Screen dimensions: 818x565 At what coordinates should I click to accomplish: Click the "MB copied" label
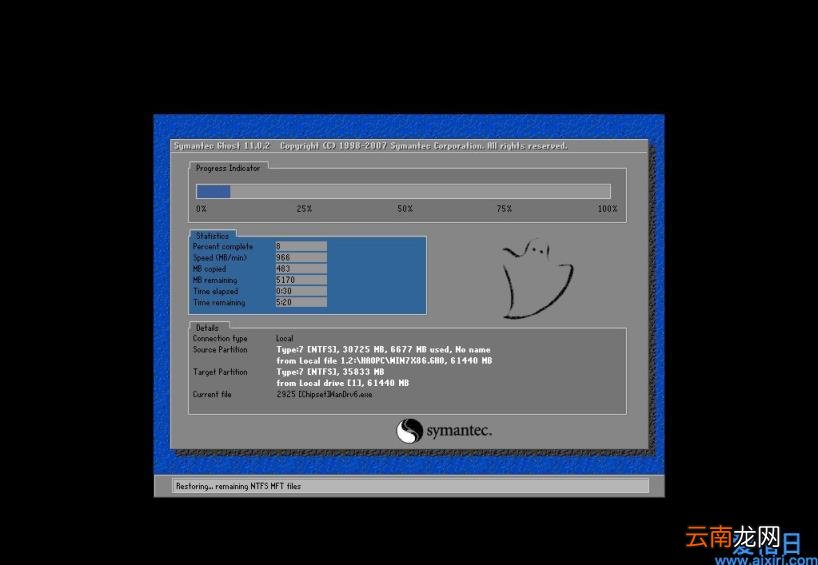[x=209, y=269]
